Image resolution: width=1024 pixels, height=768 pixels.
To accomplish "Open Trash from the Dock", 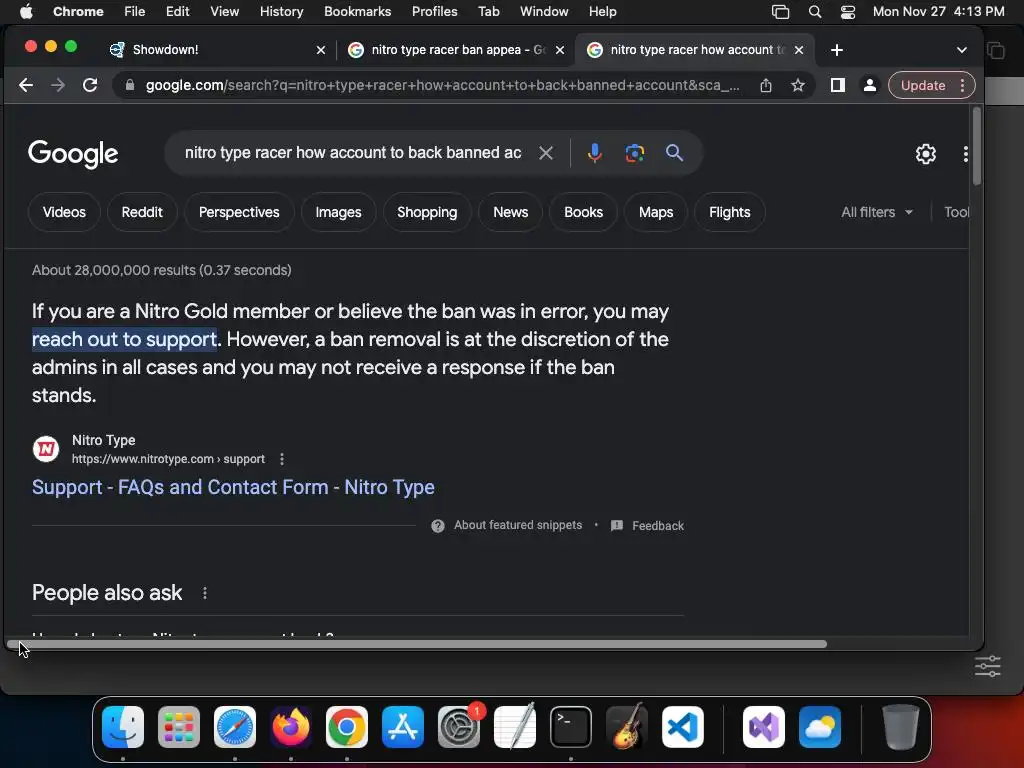I will point(901,727).
